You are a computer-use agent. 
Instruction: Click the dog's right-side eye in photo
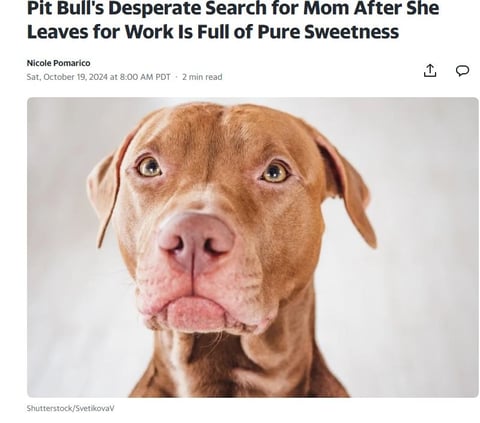click(x=275, y=173)
